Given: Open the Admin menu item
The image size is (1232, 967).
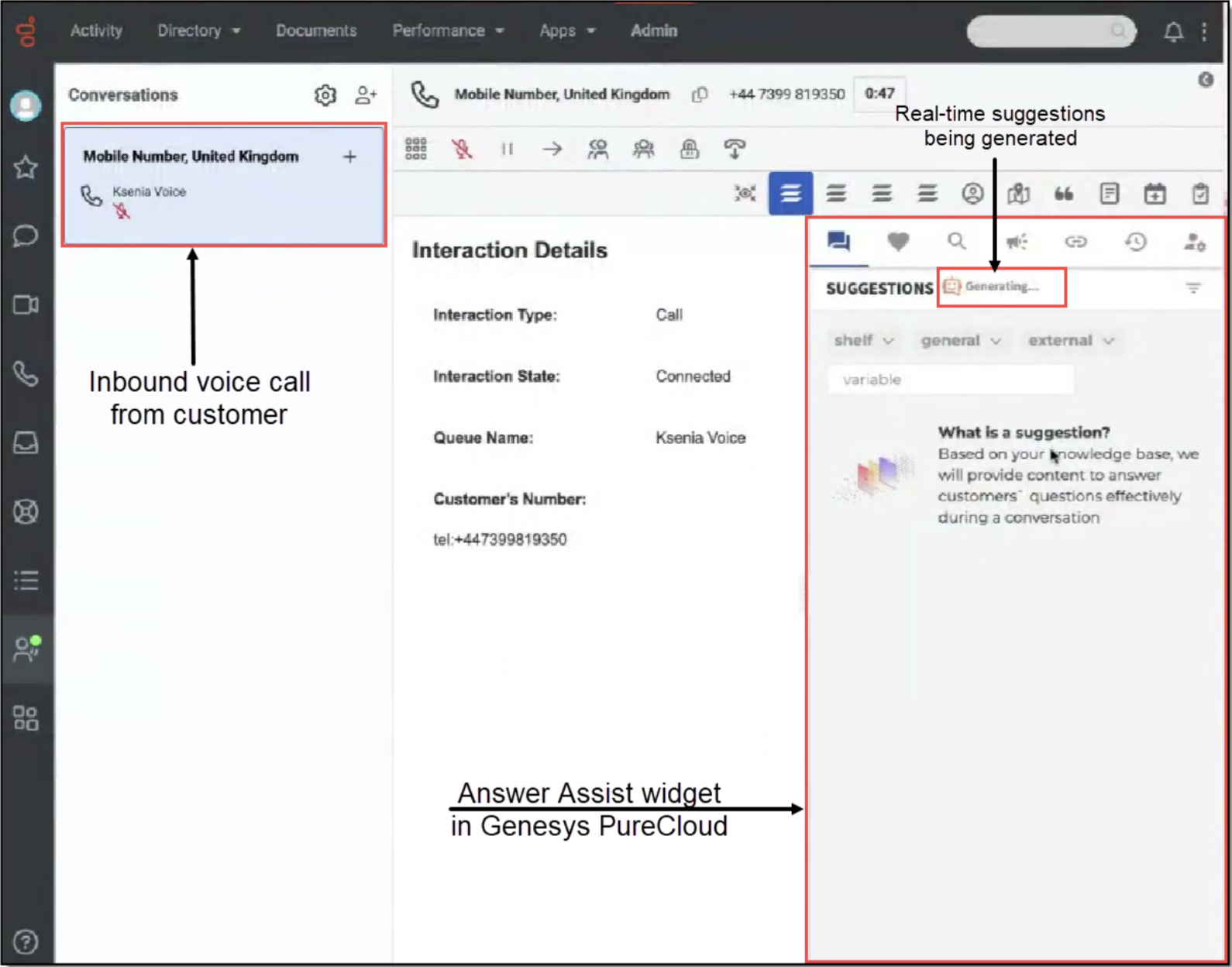Looking at the screenshot, I should click(x=654, y=31).
